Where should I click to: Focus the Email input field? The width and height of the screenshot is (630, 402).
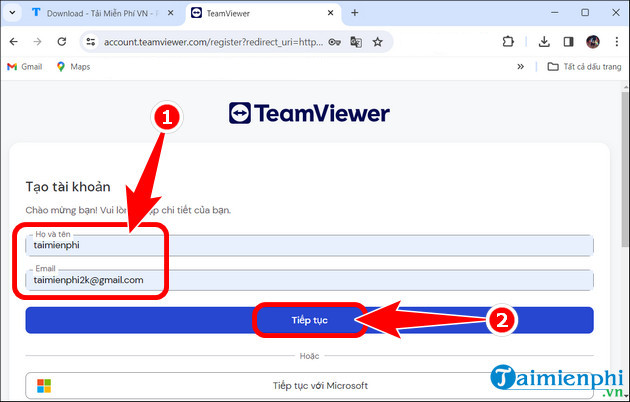tap(309, 280)
